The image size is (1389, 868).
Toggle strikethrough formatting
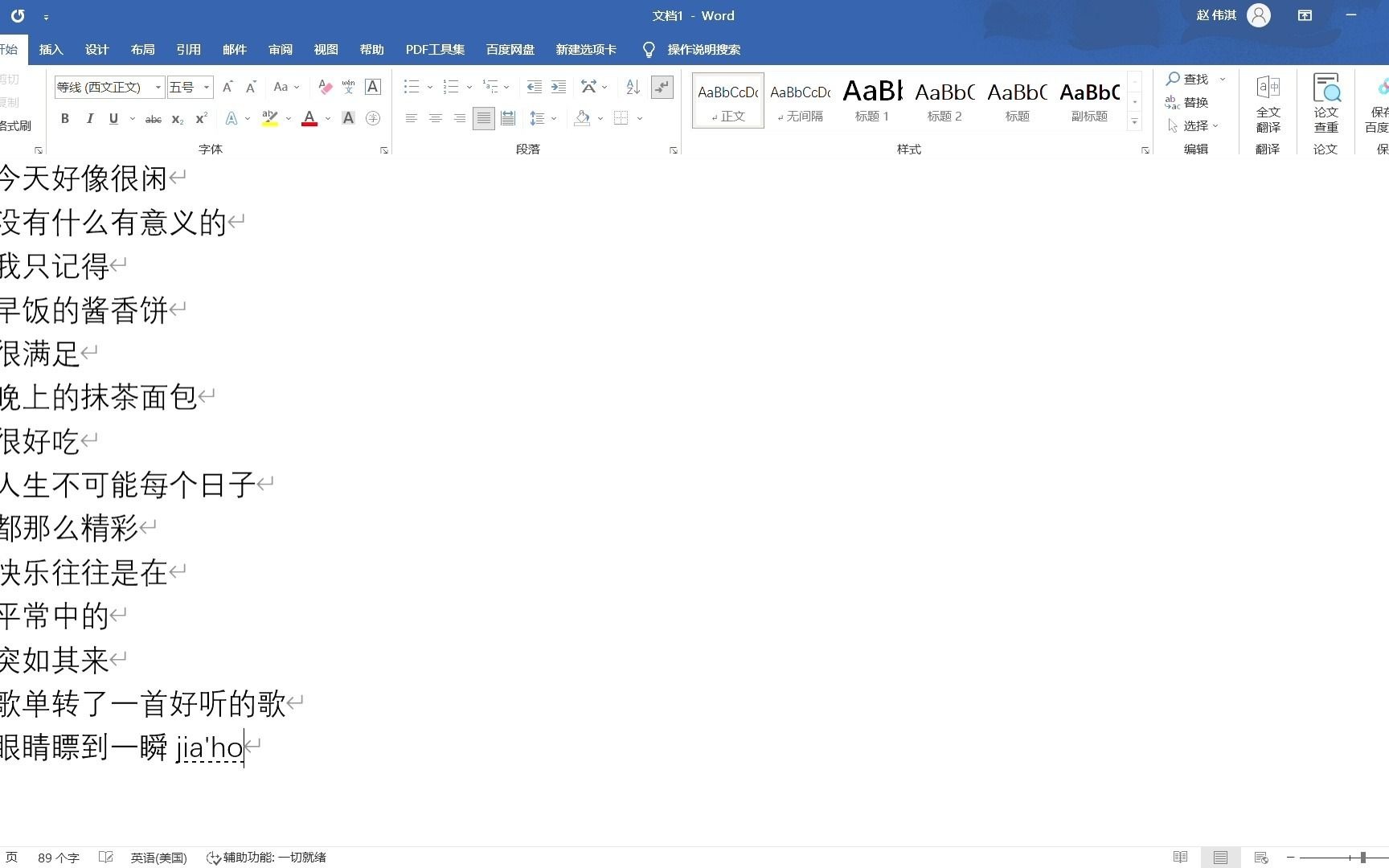(x=153, y=119)
